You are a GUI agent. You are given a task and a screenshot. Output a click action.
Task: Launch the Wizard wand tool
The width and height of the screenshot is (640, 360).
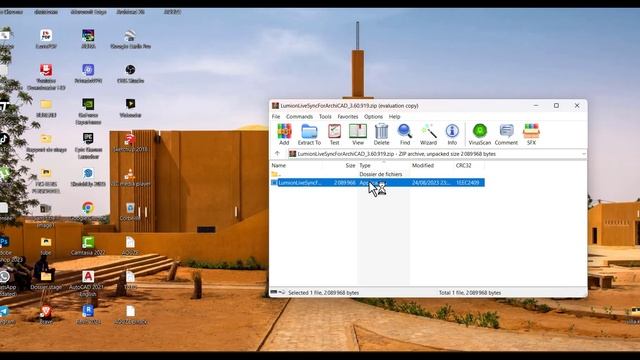tap(428, 135)
